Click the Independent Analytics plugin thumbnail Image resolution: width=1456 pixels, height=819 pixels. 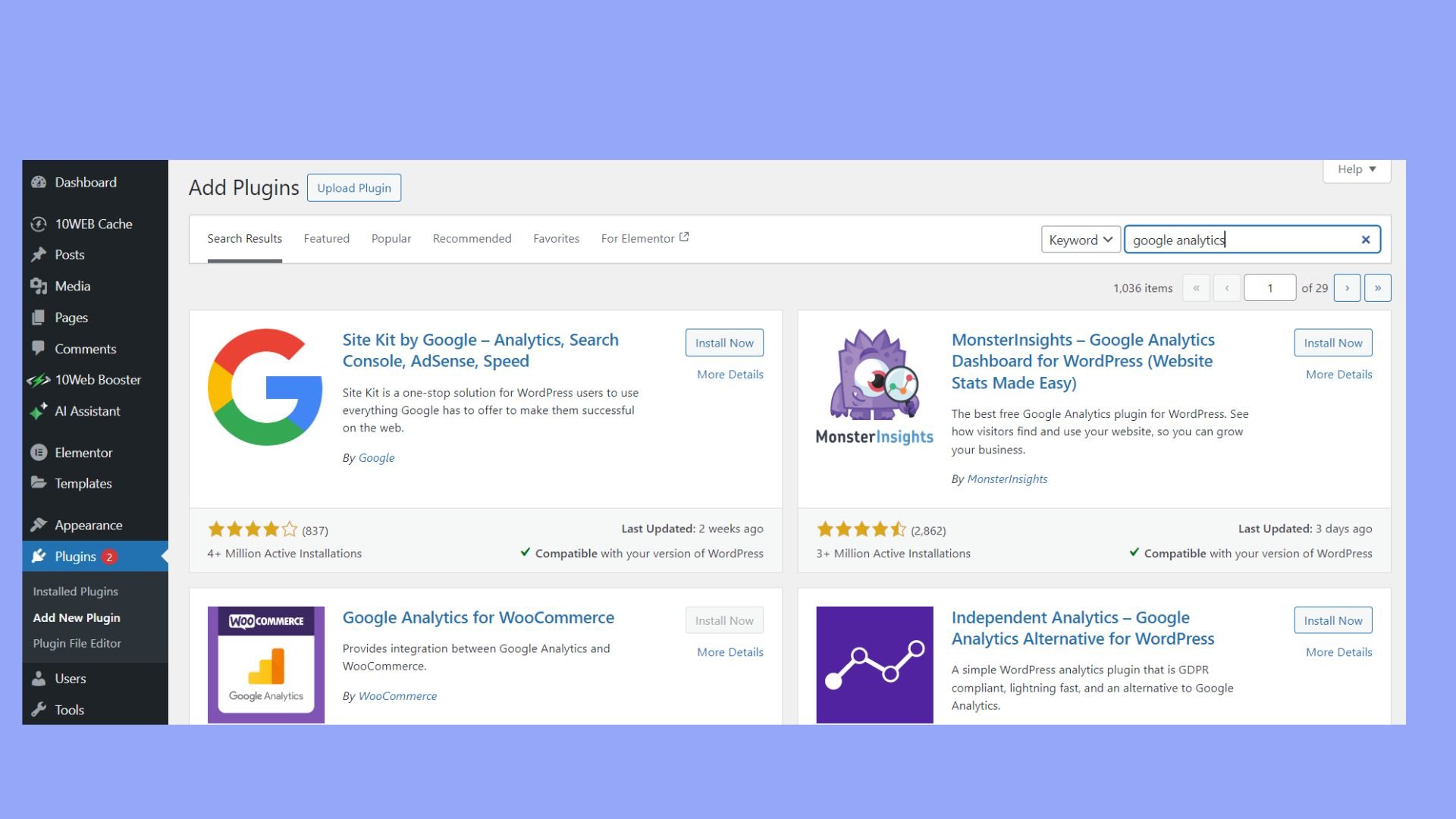(874, 664)
